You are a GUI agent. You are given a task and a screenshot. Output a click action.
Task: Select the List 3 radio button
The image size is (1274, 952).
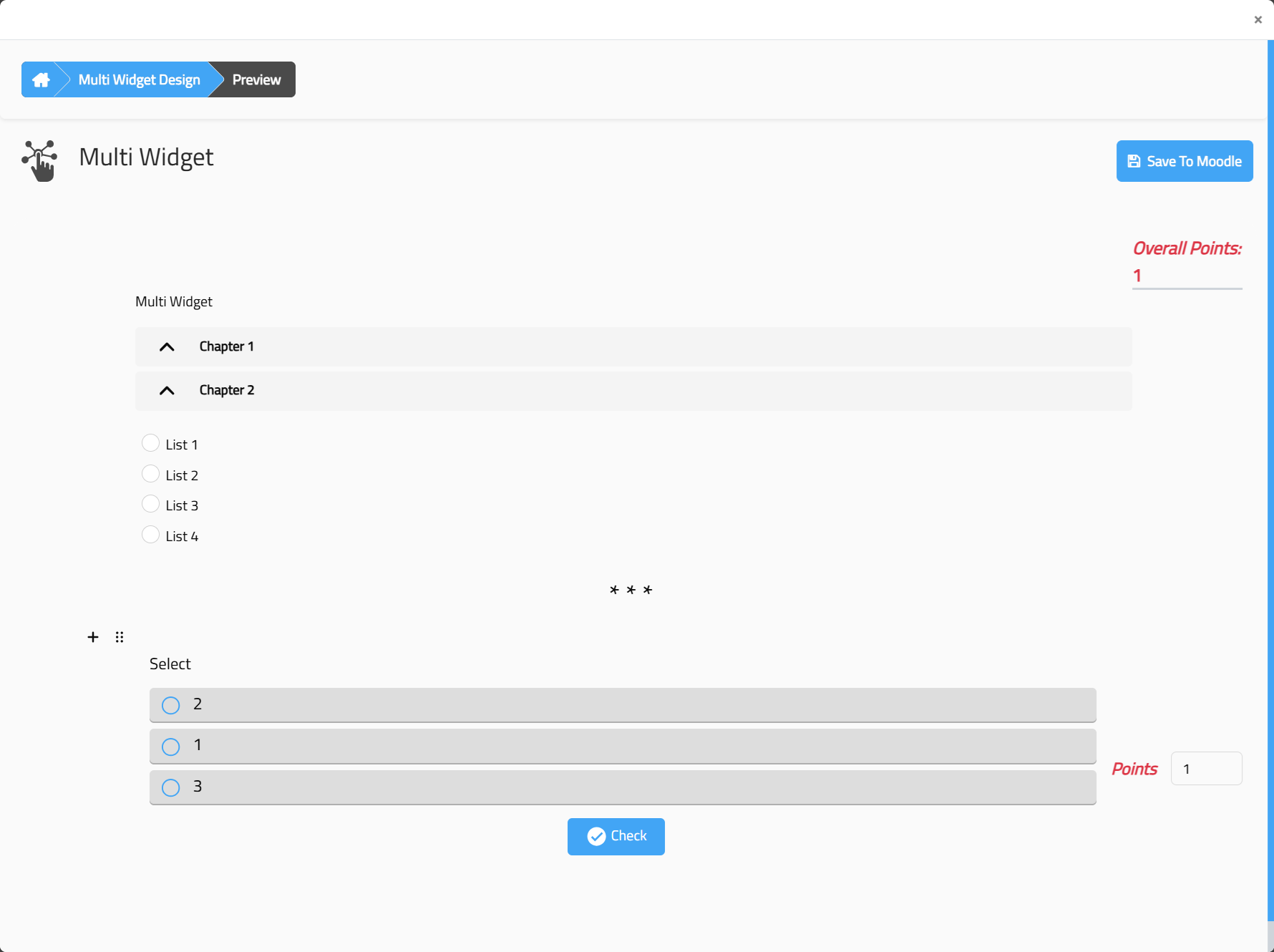(x=150, y=503)
